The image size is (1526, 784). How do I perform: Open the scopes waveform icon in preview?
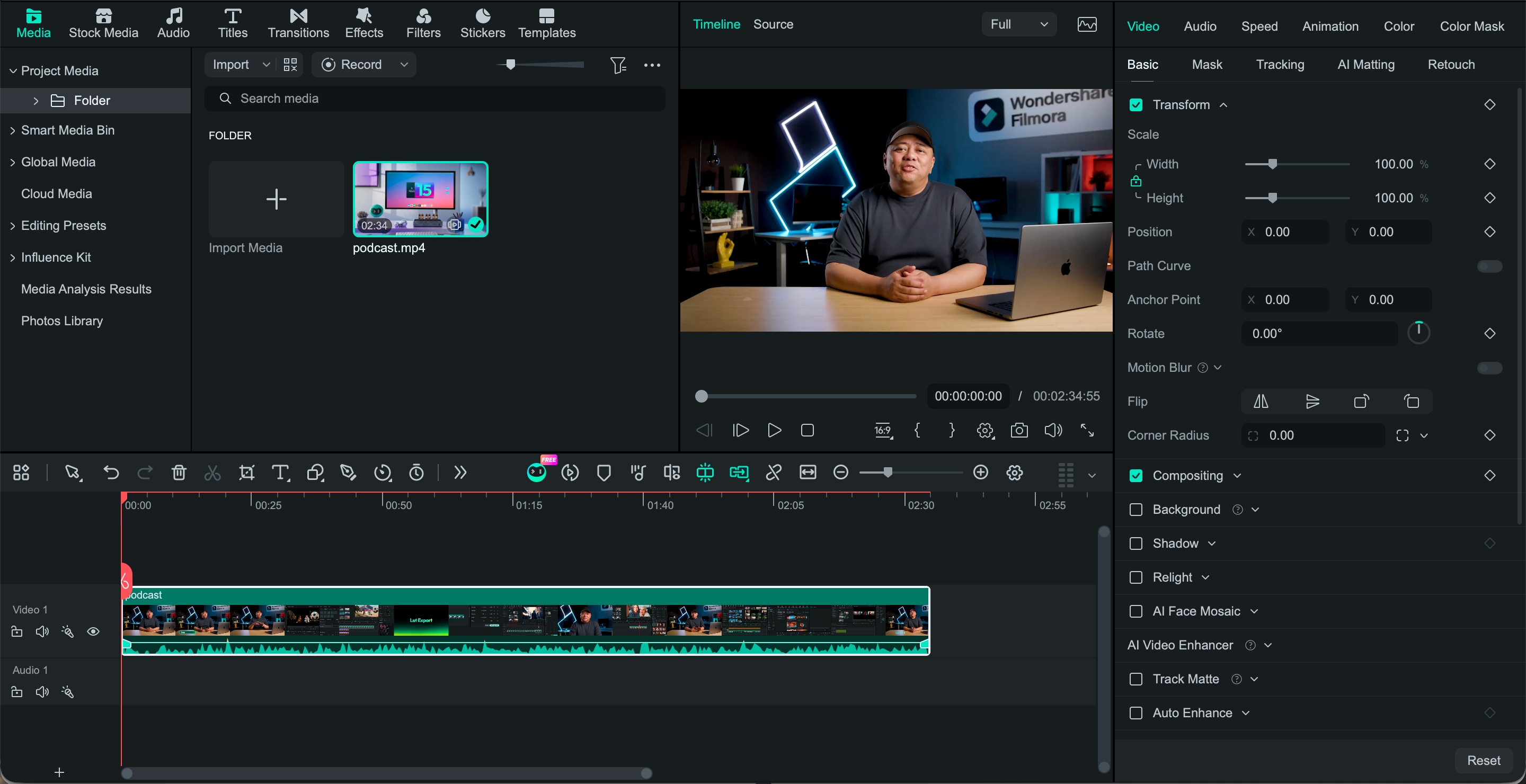pyautogui.click(x=1087, y=24)
